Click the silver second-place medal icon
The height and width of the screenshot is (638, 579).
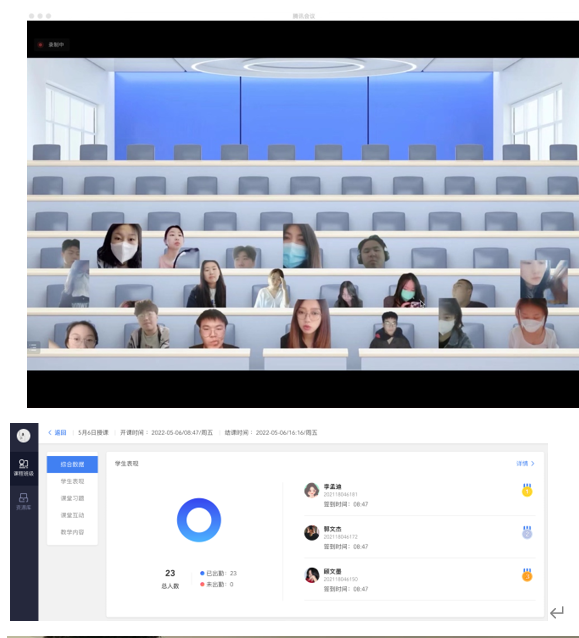pos(527,532)
